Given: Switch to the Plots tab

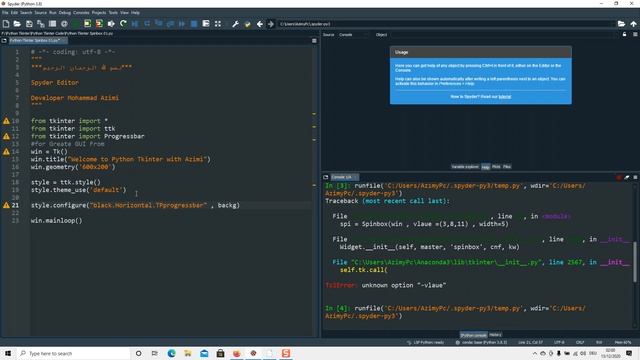Looking at the screenshot, I should [x=496, y=167].
